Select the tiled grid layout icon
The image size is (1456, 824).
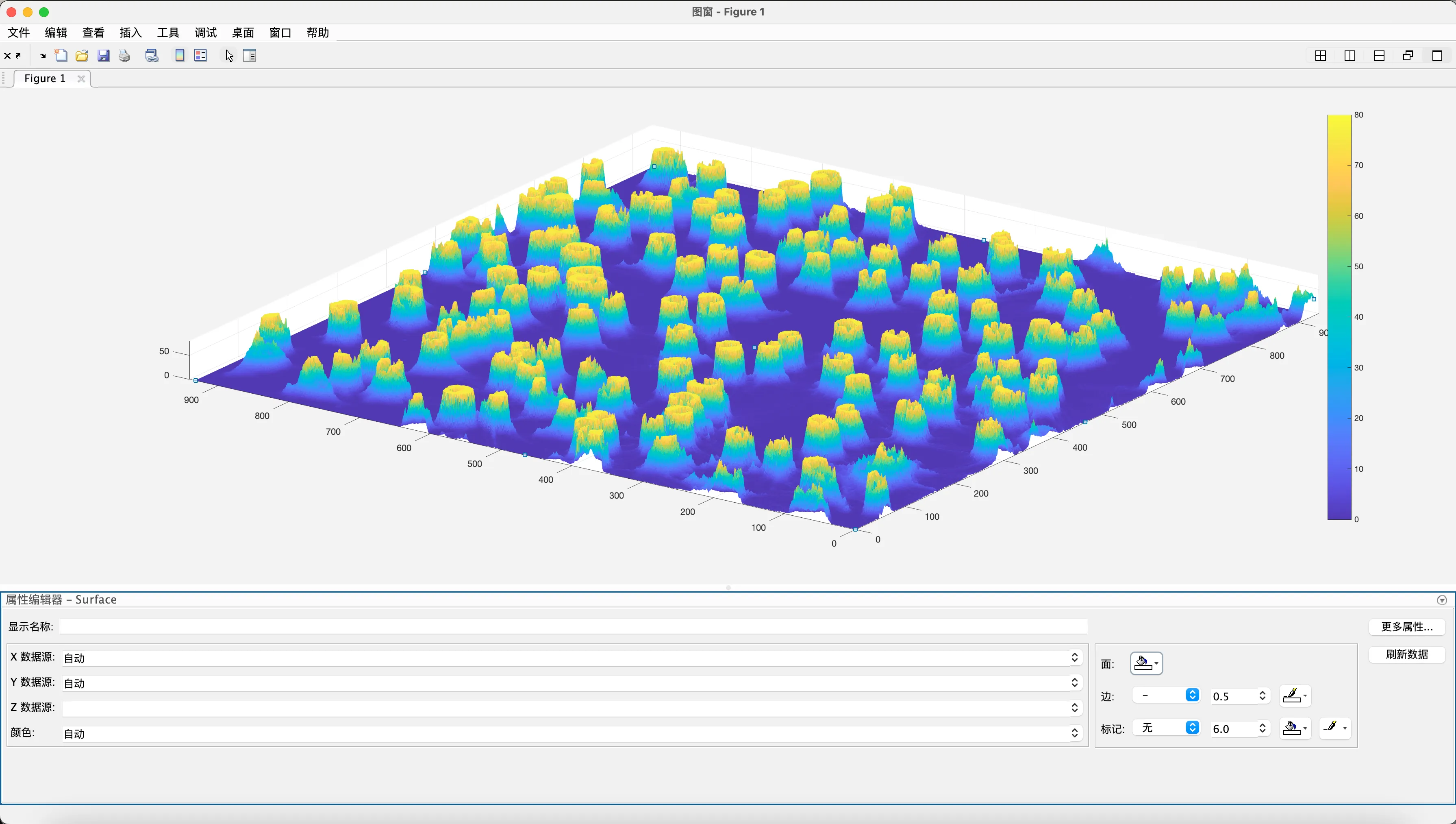(1320, 55)
